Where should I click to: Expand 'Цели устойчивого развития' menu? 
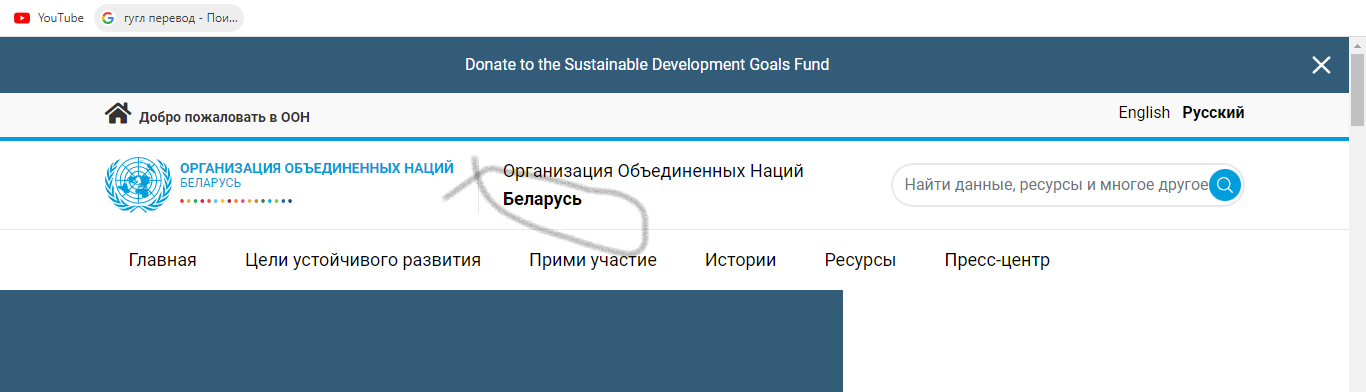[x=363, y=260]
